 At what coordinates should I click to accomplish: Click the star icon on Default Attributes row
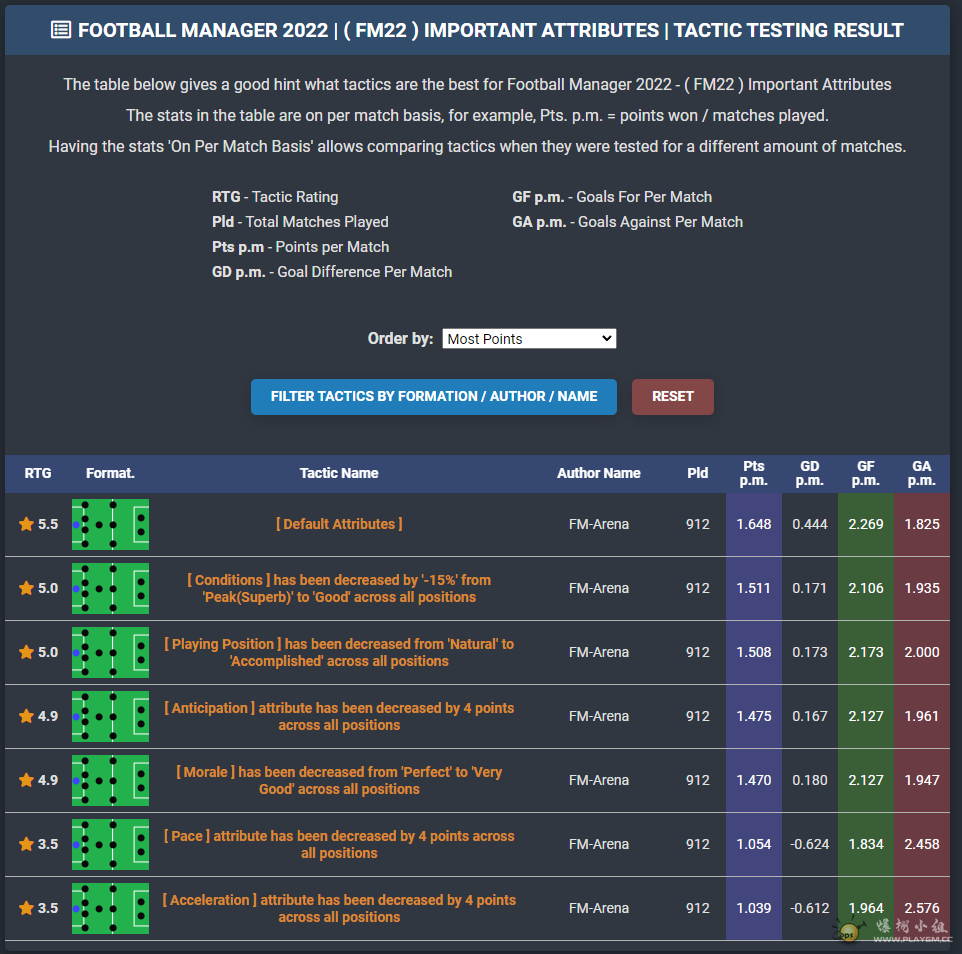coord(26,524)
